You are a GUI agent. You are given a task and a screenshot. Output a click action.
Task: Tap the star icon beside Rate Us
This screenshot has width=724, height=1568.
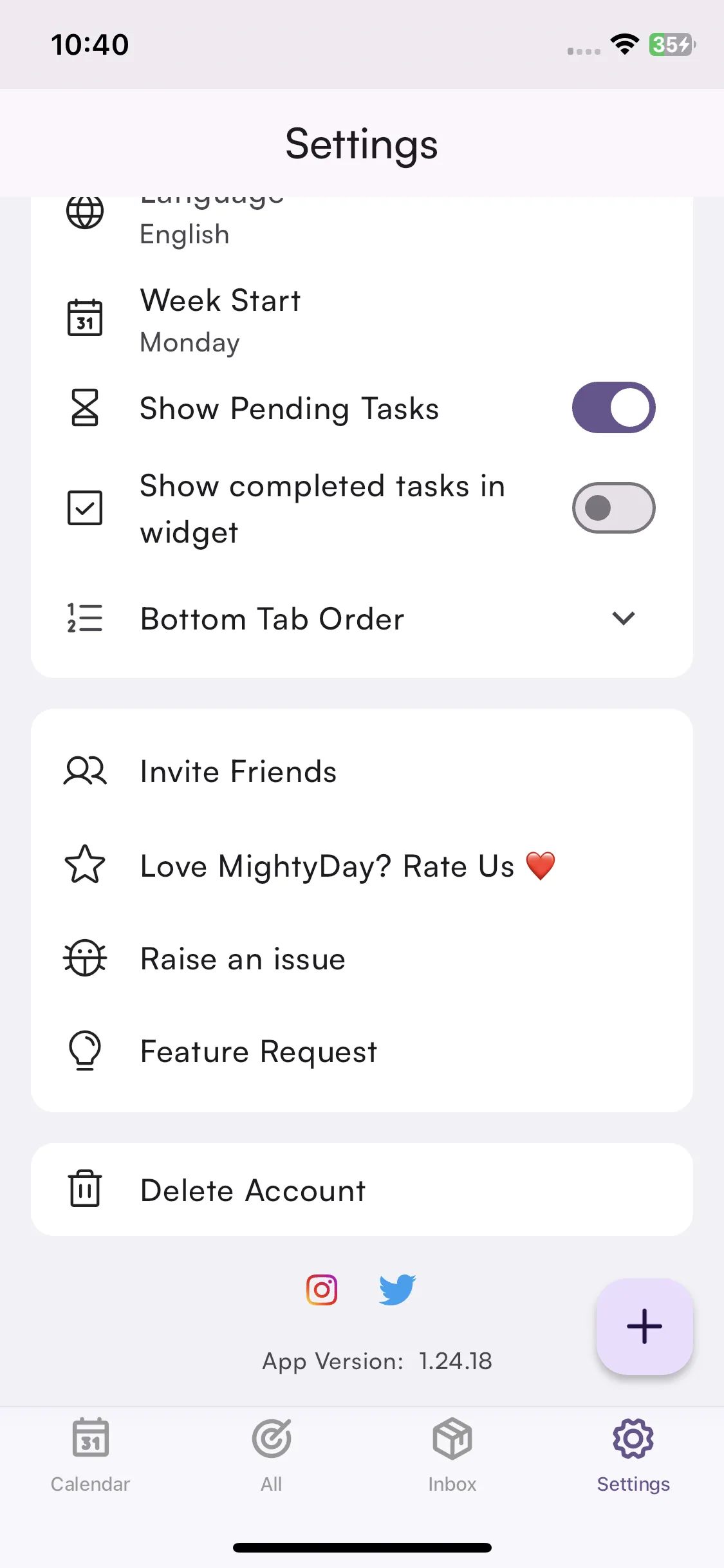(x=85, y=864)
